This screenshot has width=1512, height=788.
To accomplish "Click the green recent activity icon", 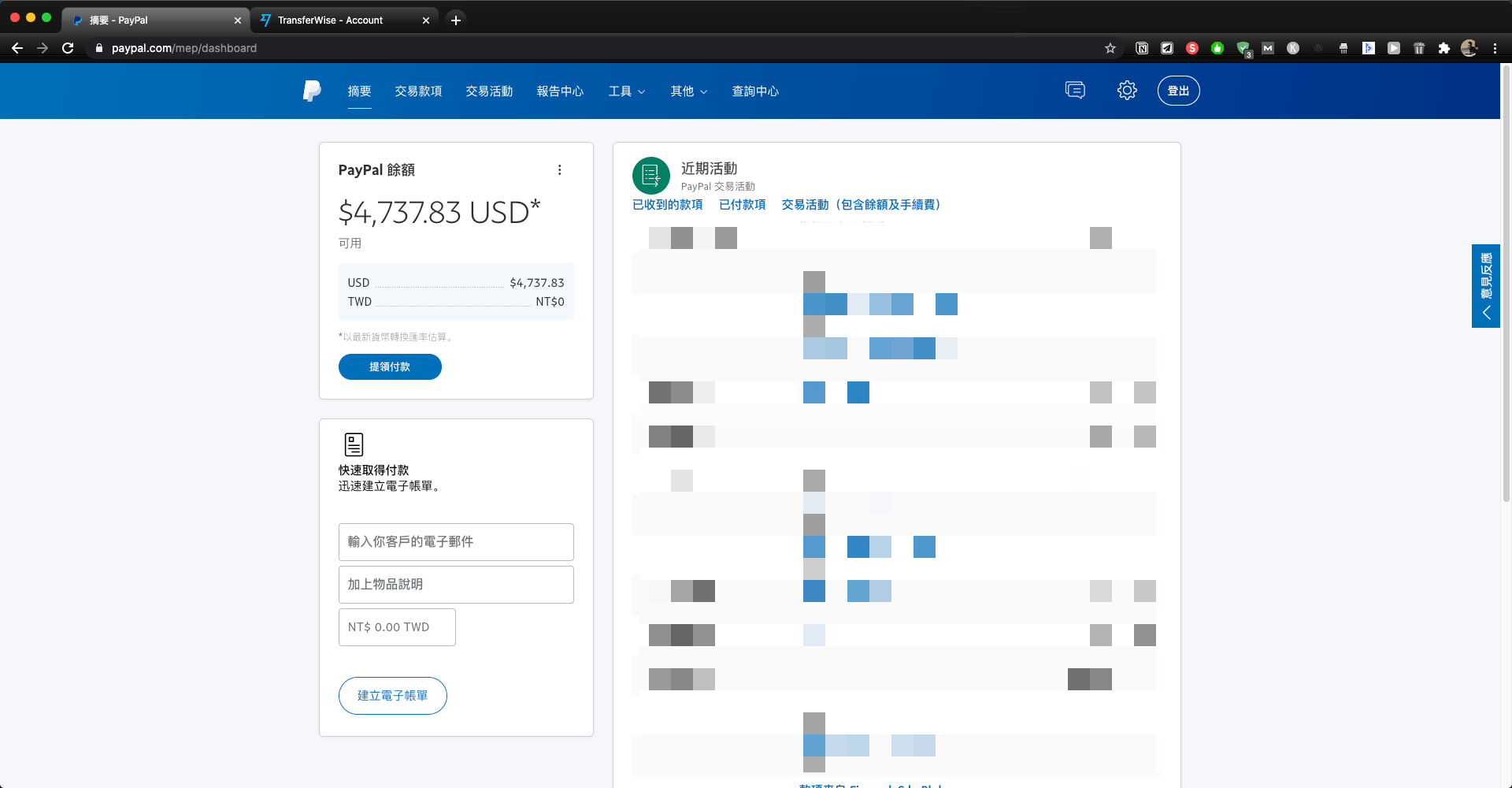I will (651, 176).
